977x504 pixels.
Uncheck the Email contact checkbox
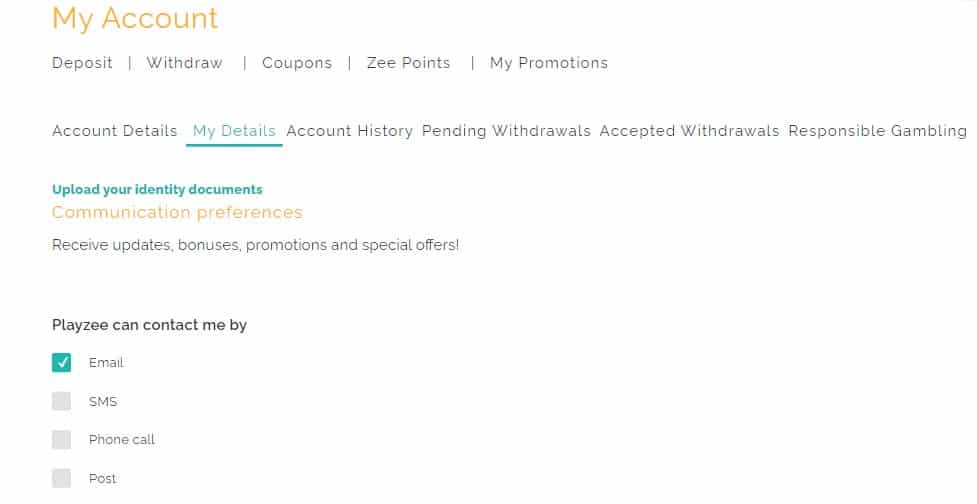click(x=62, y=362)
